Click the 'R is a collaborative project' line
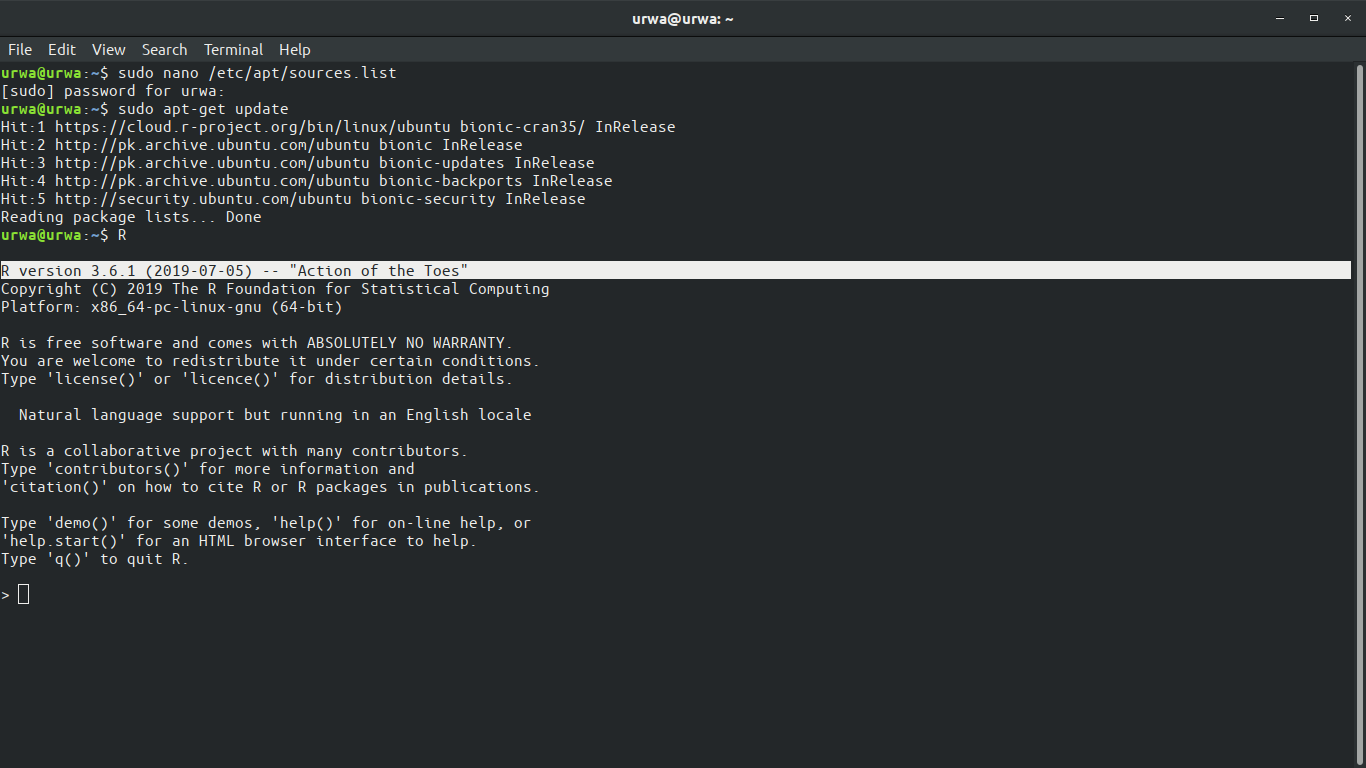Image resolution: width=1366 pixels, height=768 pixels. pyautogui.click(x=234, y=451)
